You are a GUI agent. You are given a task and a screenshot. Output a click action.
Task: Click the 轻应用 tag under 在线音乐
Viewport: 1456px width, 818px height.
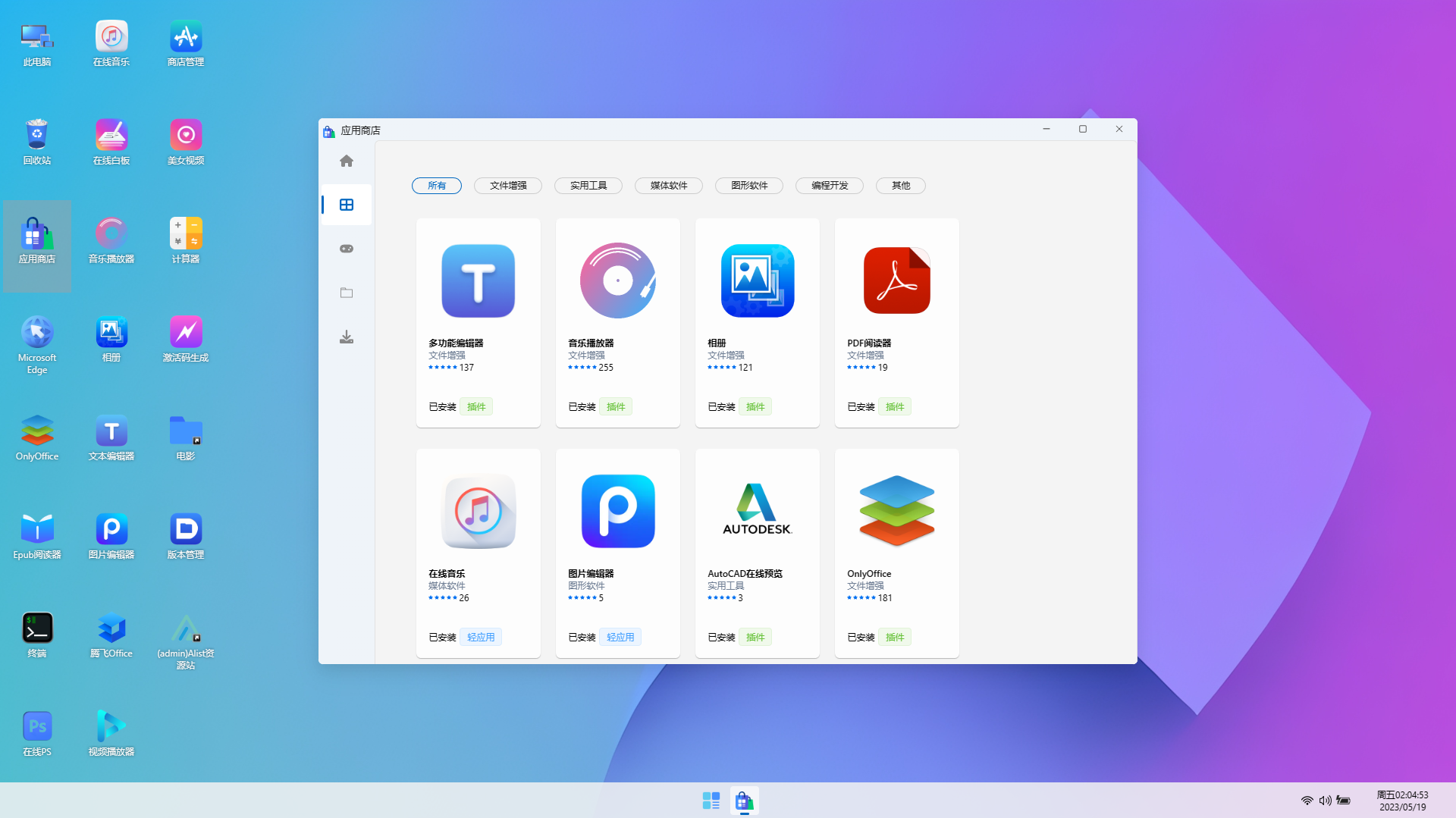click(x=481, y=638)
